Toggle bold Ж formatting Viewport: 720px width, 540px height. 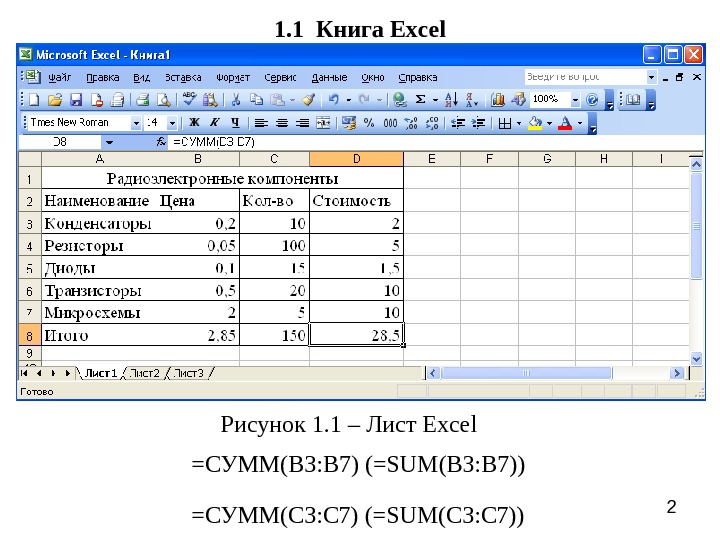tap(194, 123)
